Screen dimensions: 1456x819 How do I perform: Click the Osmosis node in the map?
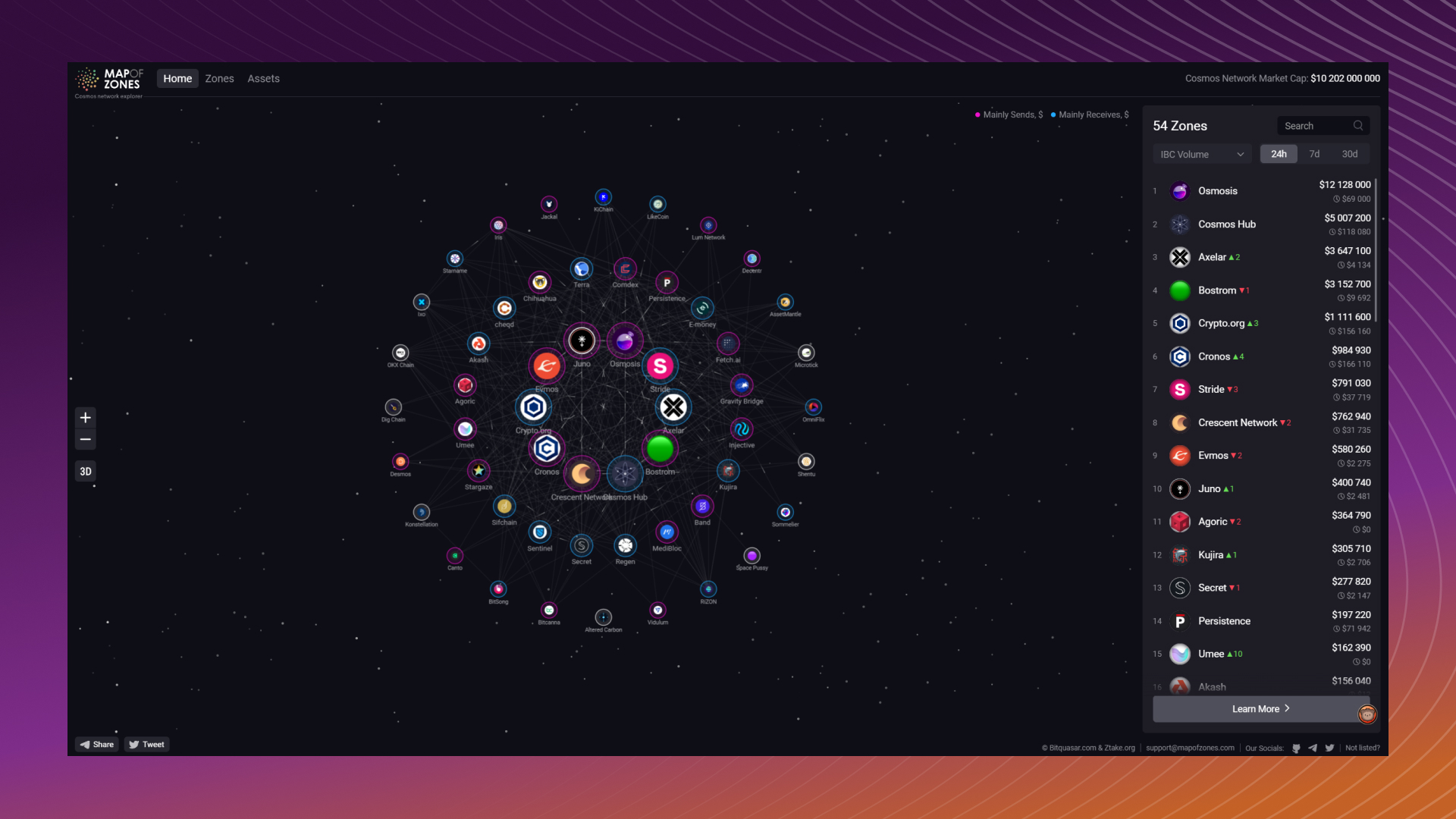click(x=625, y=342)
